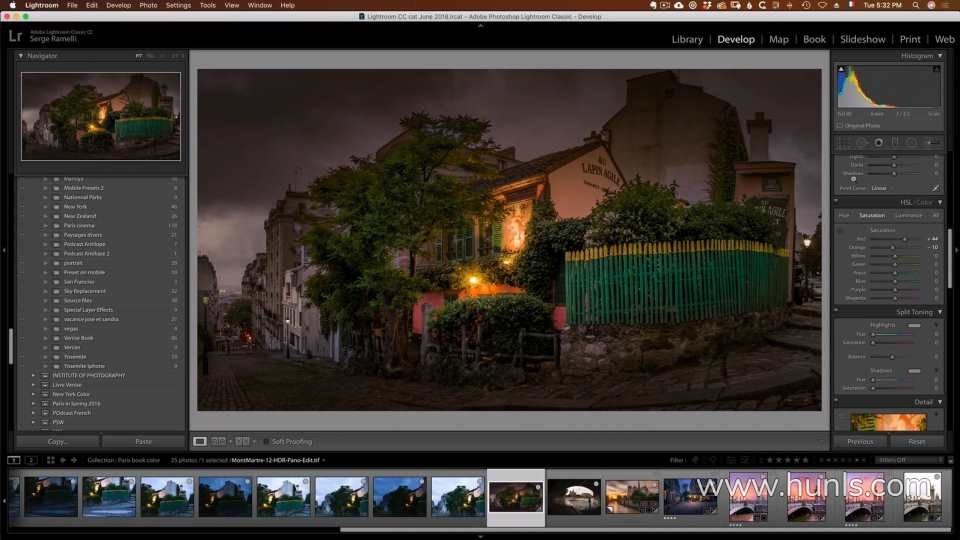Select the main window display icon
960x540 pixels.
tap(14, 460)
